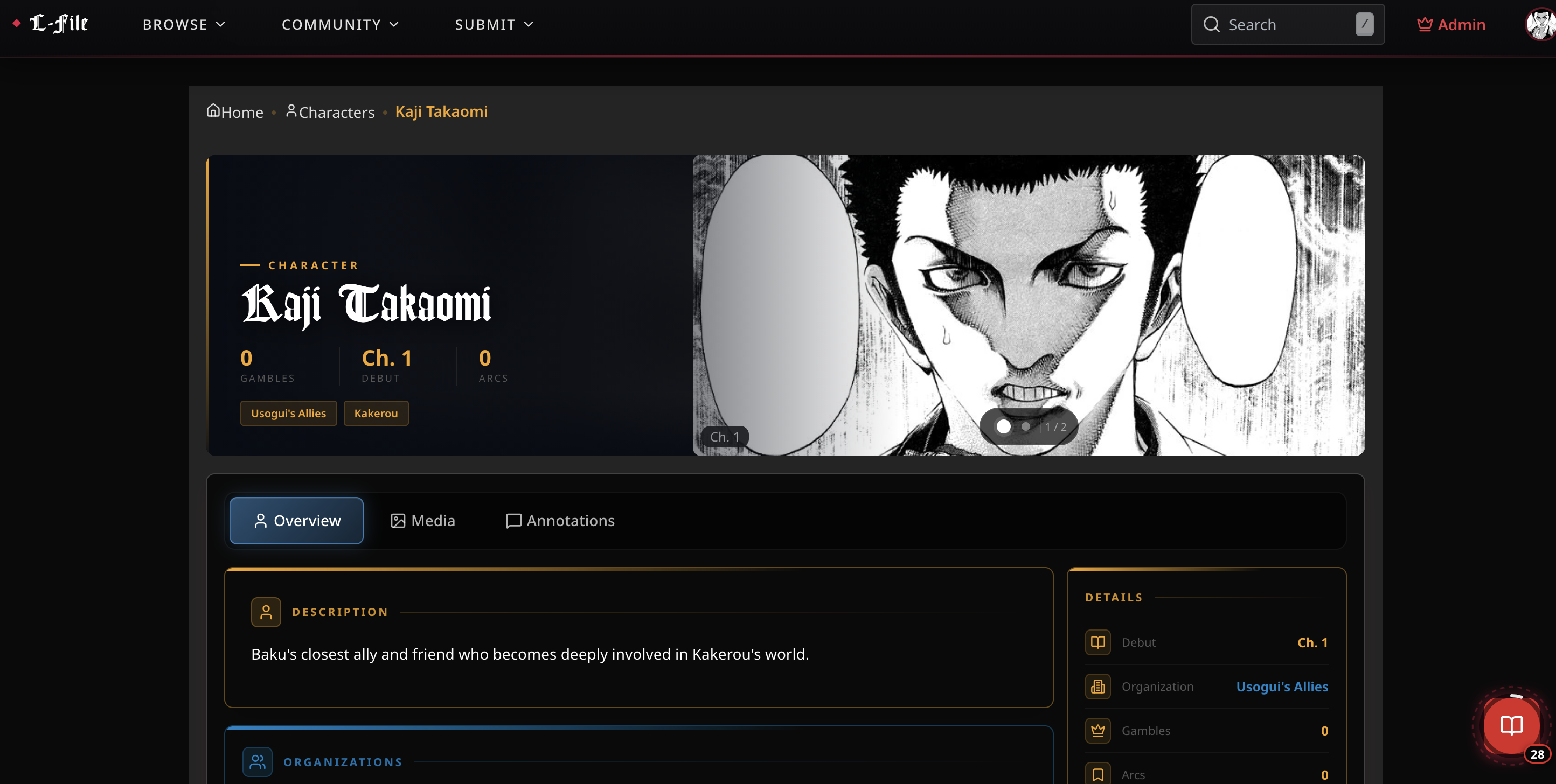Viewport: 1556px width, 784px height.
Task: Click the Ch. 1 Debut stat in header
Action: coord(387,365)
